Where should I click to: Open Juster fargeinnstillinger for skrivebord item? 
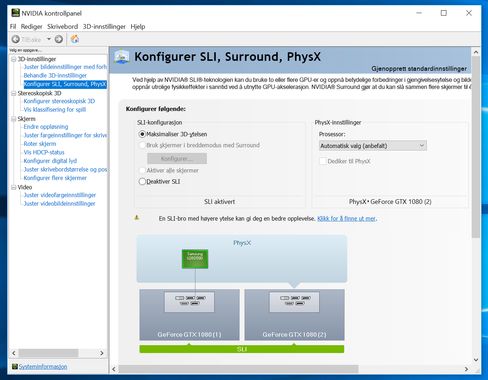tap(65, 135)
